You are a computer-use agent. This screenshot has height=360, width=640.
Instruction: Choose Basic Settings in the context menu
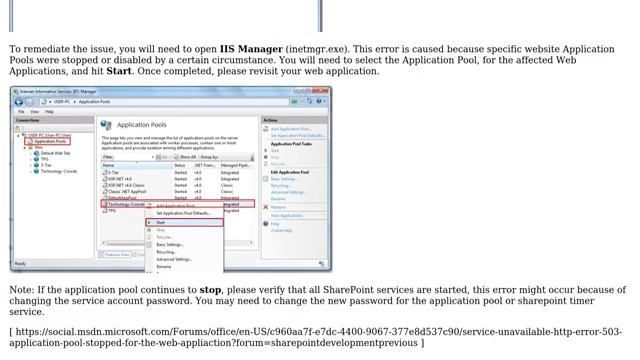click(x=184, y=244)
